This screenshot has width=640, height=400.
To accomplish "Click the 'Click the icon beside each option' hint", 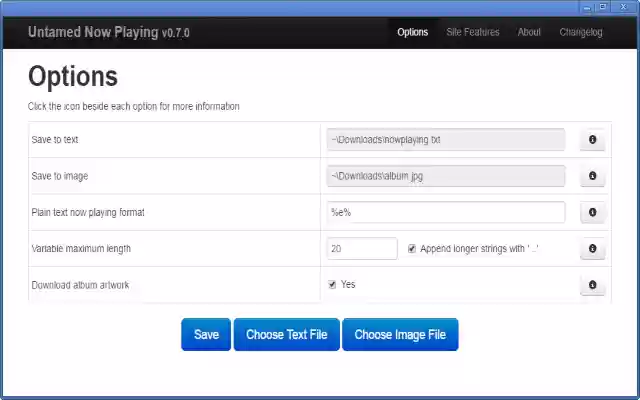I will coord(133,107).
